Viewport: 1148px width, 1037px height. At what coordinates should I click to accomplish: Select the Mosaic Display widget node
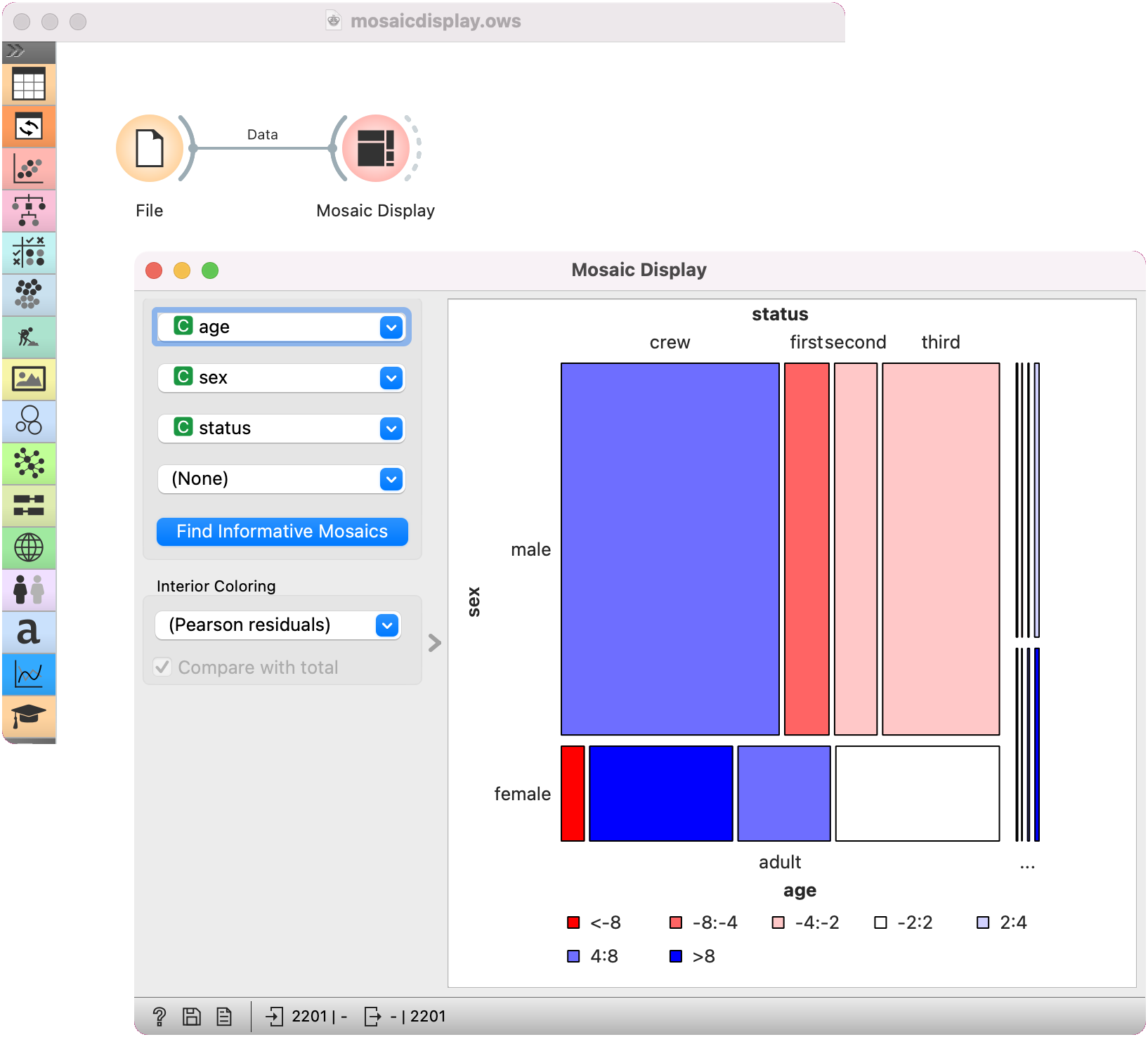point(376,148)
